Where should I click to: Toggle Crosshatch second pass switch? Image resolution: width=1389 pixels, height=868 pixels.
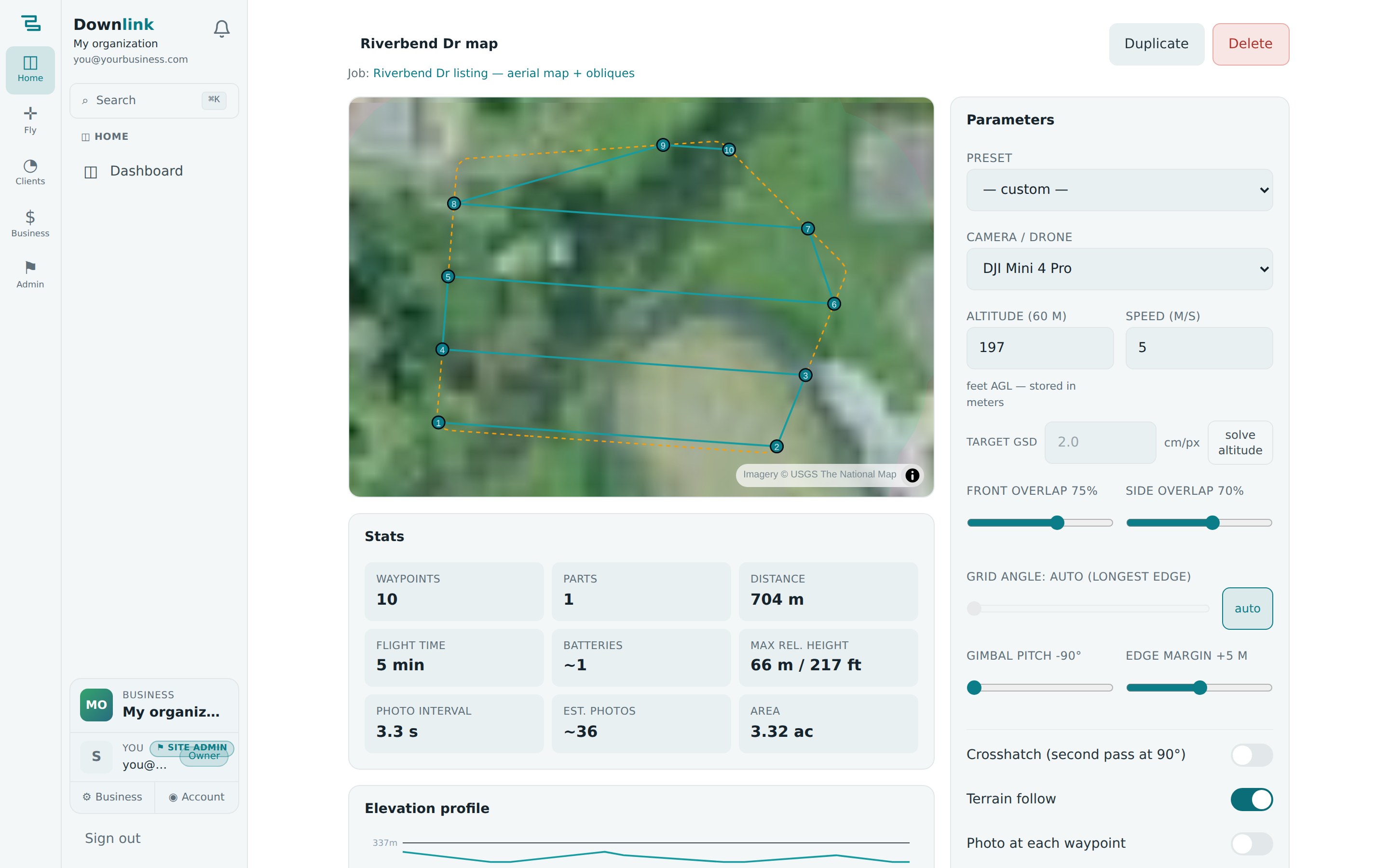click(x=1251, y=755)
